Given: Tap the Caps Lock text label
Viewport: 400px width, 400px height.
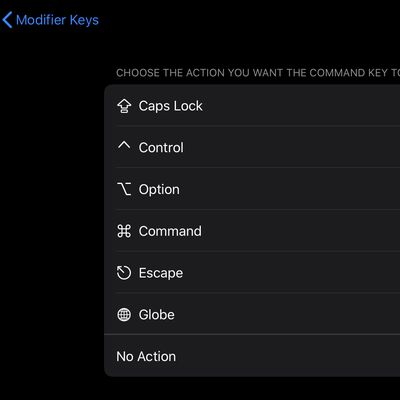Looking at the screenshot, I should pyautogui.click(x=170, y=106).
